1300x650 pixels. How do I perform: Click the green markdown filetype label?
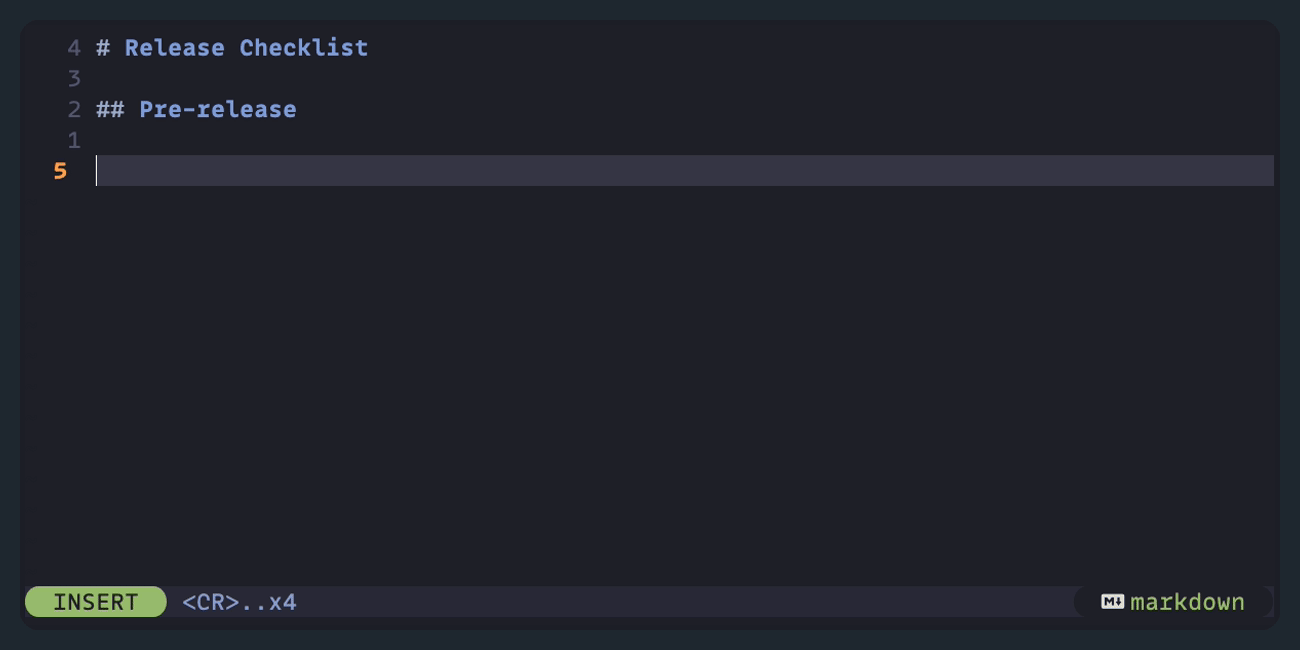click(1187, 601)
